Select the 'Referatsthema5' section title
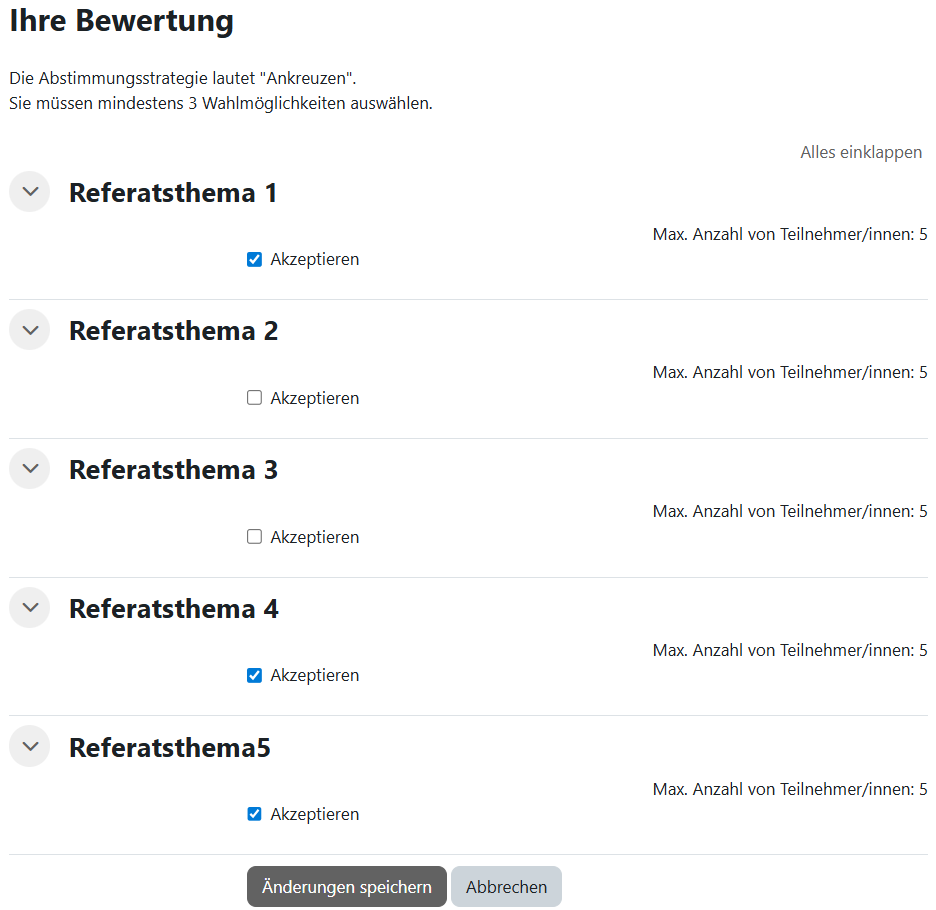Screen dimensions: 936x910 (x=169, y=748)
